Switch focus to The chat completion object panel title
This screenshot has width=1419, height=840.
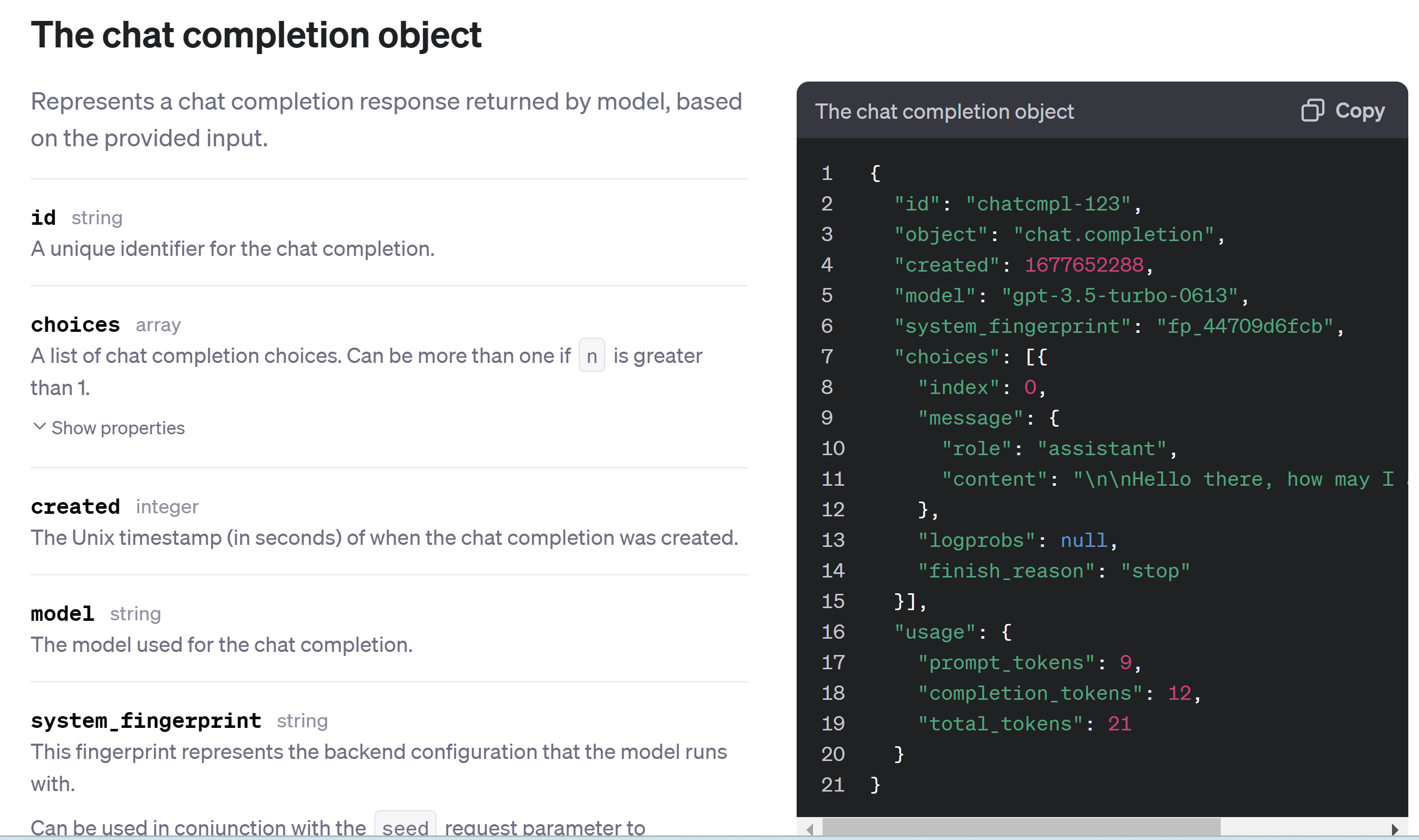(x=944, y=111)
